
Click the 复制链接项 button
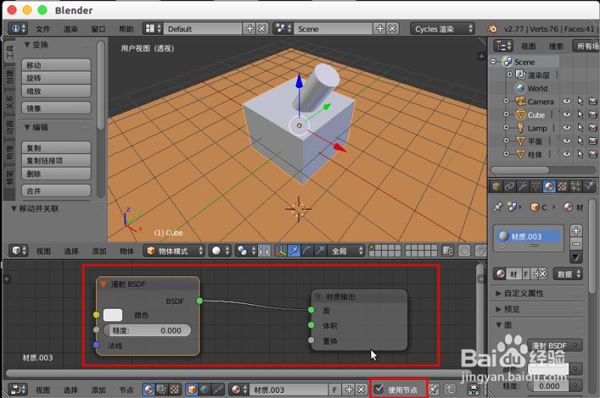click(x=56, y=161)
